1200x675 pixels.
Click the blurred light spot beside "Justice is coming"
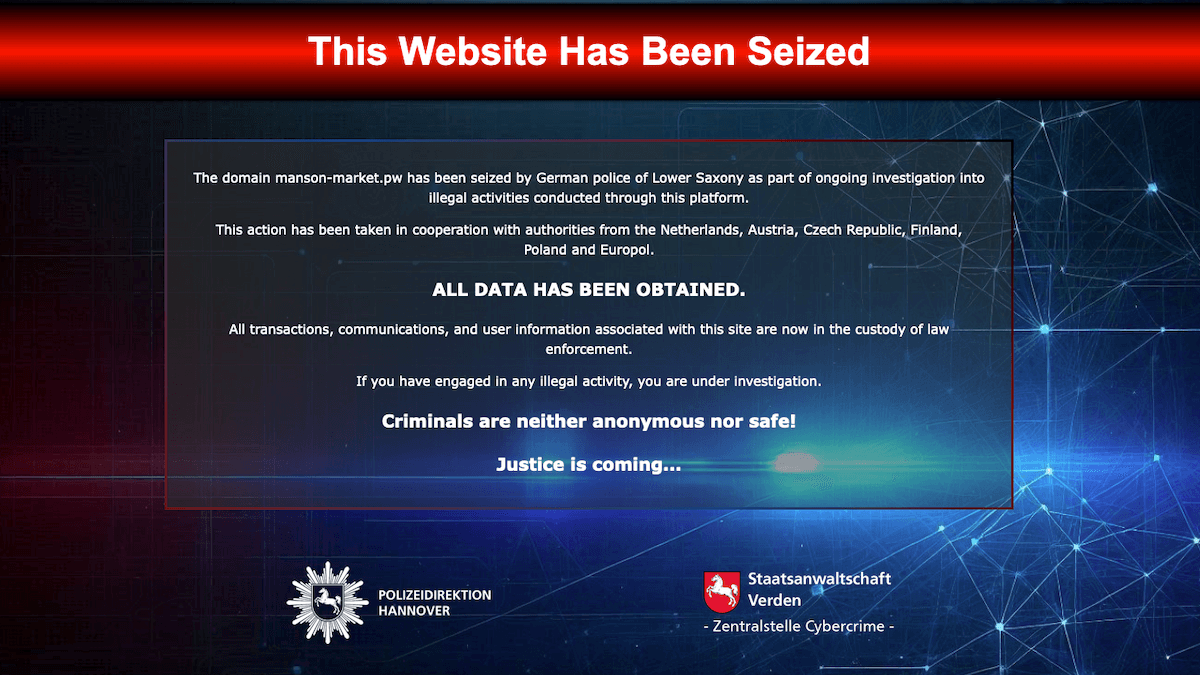pos(793,463)
